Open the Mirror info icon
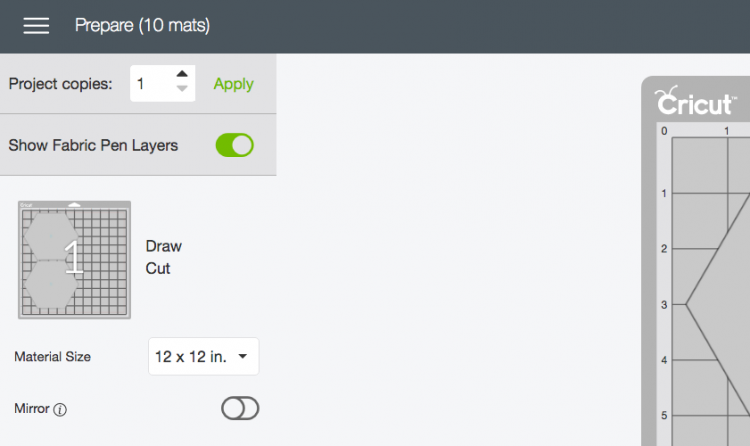 [x=60, y=410]
